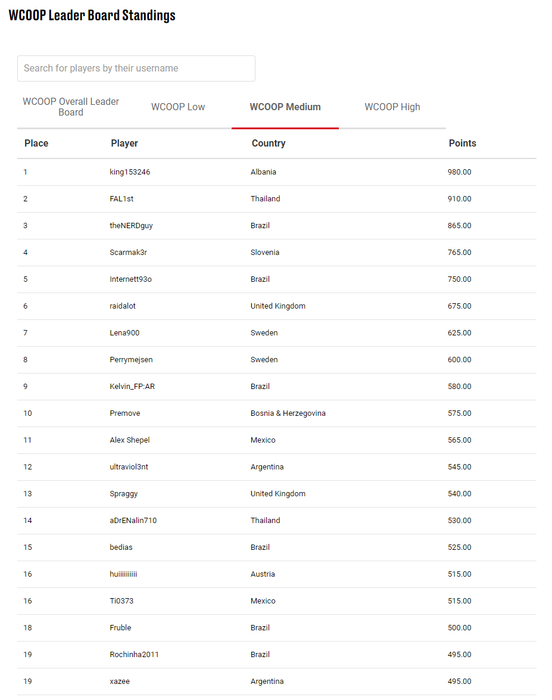
Task: Click the player username search field
Action: click(x=136, y=68)
